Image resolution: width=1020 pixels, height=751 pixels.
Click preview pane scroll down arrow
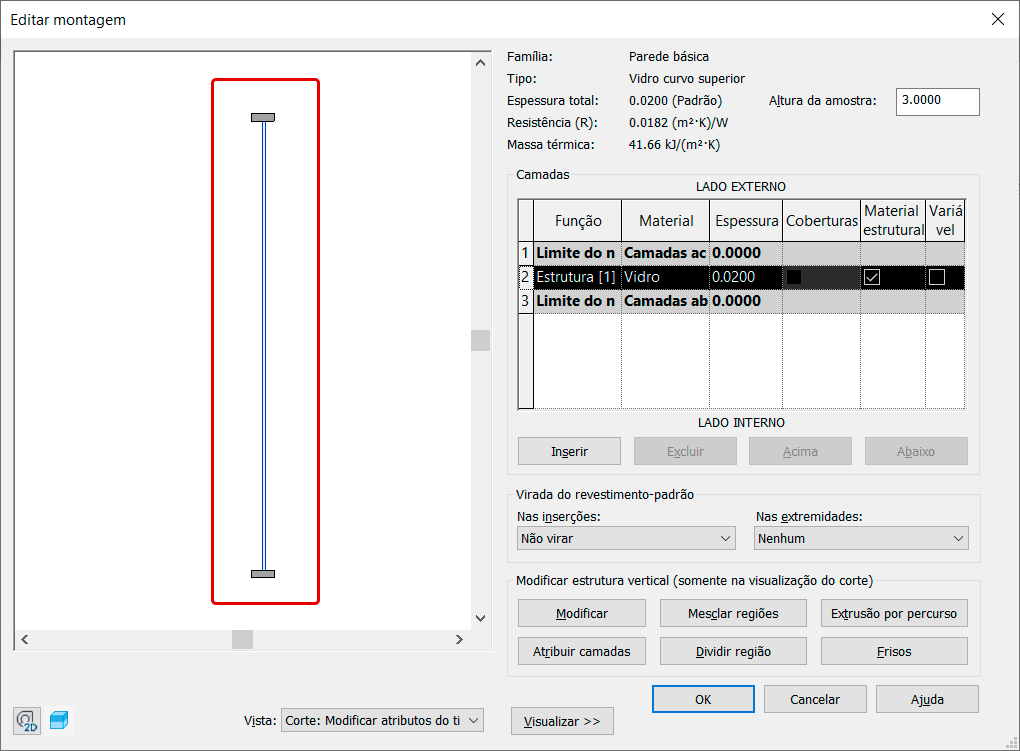click(x=480, y=619)
